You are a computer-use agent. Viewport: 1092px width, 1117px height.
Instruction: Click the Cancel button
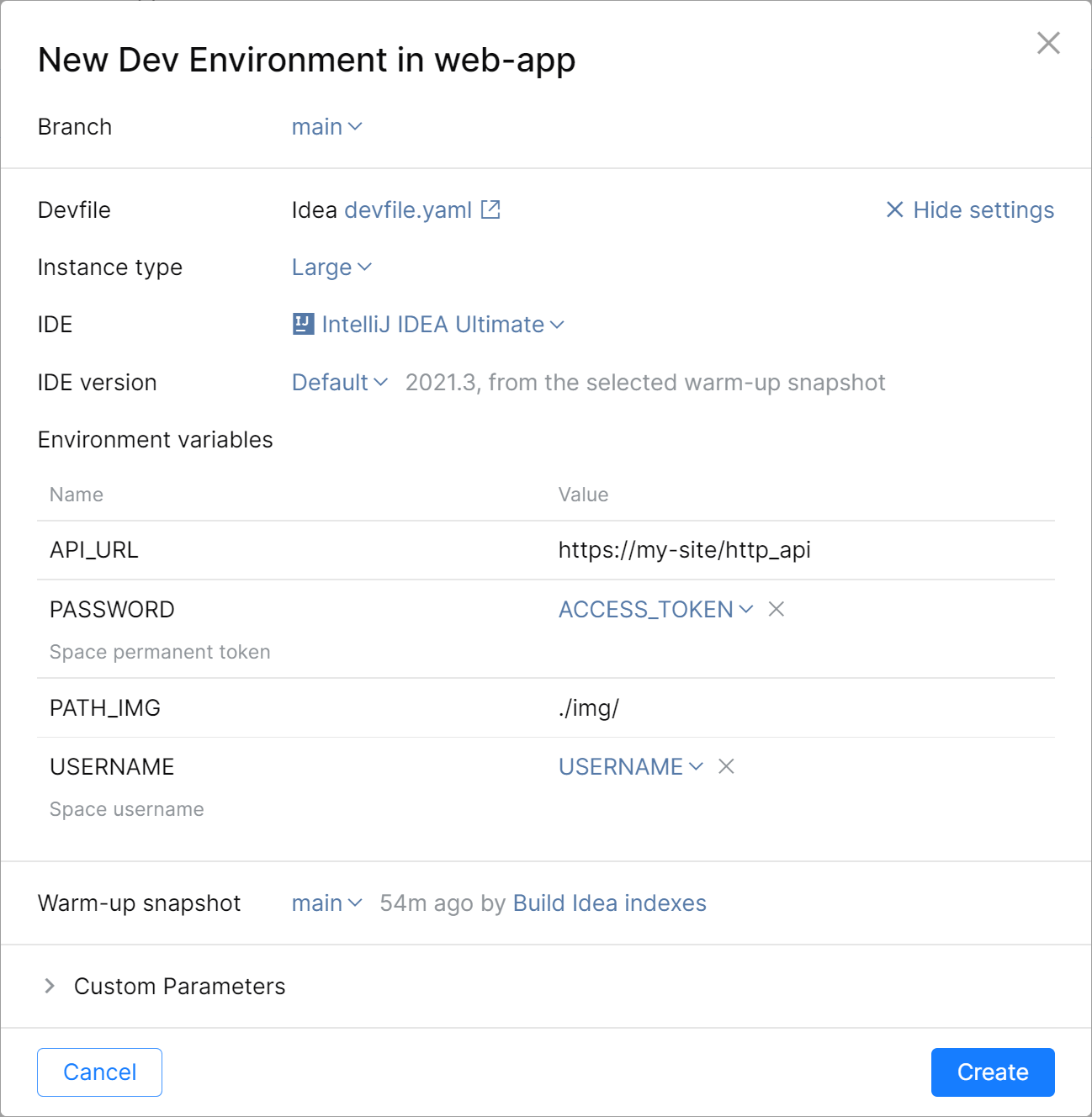point(99,1072)
